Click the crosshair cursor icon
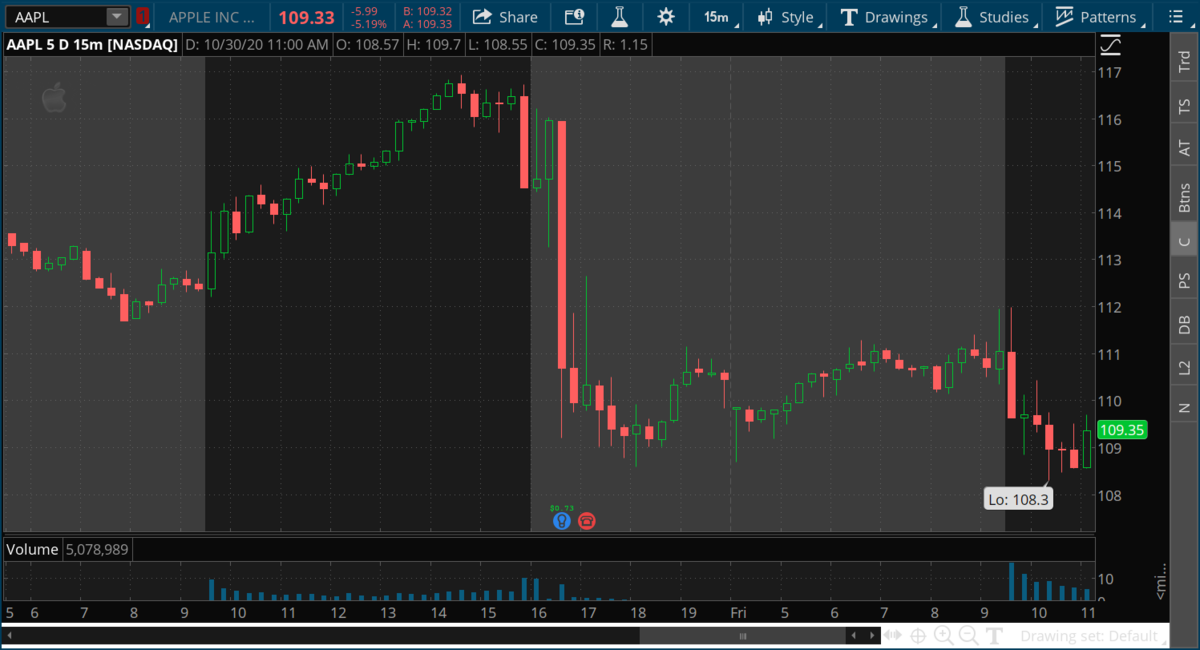The image size is (1200, 650). pyautogui.click(x=919, y=636)
